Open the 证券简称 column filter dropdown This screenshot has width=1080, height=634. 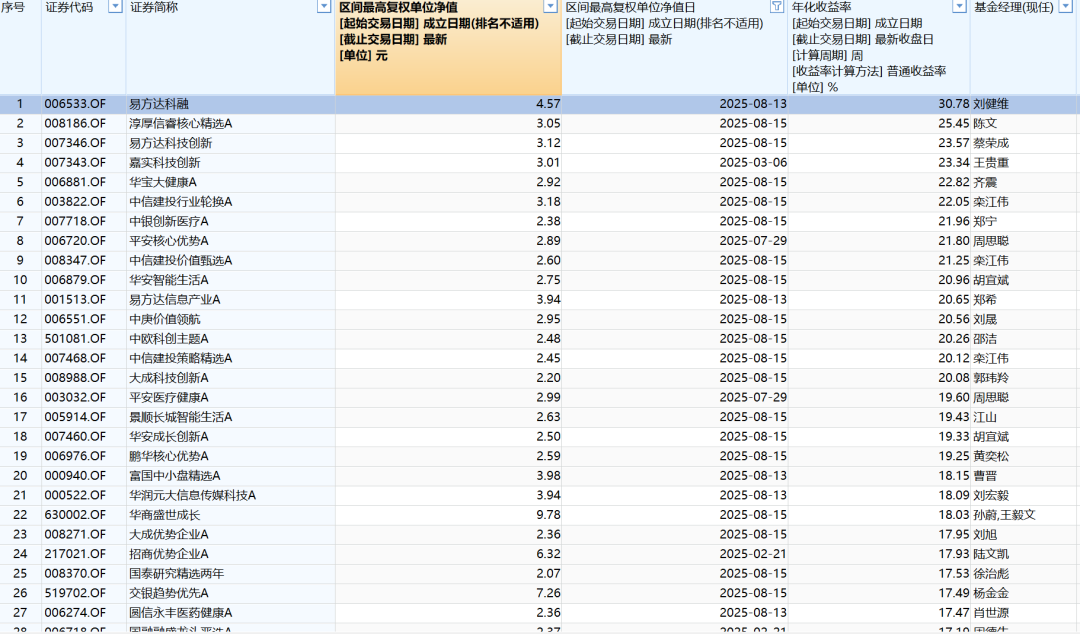click(x=324, y=7)
